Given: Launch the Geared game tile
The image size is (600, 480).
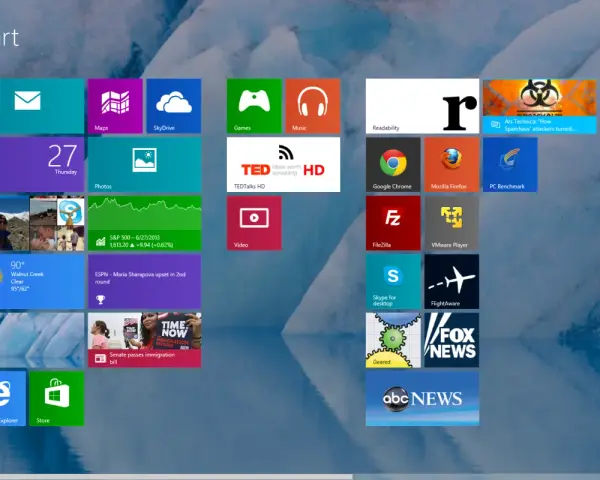Looking at the screenshot, I should tap(393, 340).
